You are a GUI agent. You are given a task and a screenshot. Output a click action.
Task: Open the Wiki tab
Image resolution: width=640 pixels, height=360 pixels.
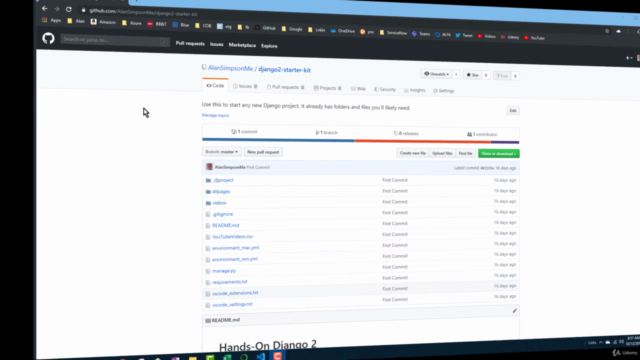click(358, 89)
